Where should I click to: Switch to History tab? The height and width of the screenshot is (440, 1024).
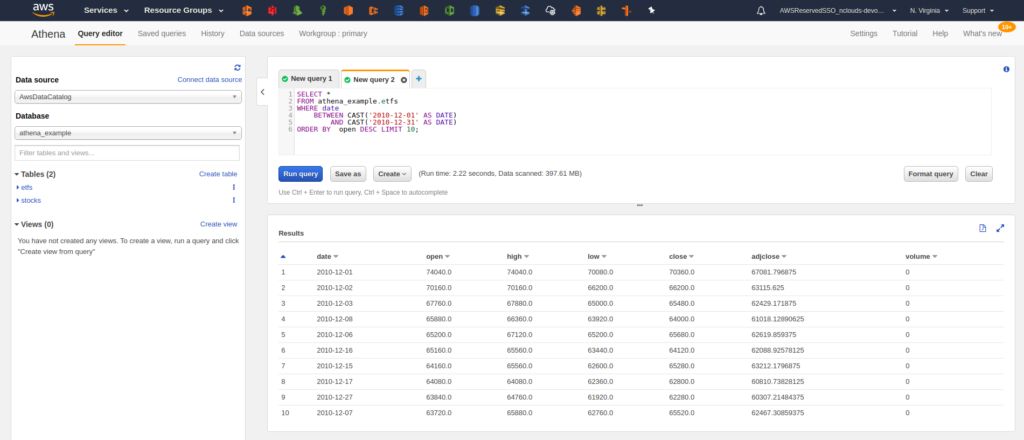pos(213,33)
